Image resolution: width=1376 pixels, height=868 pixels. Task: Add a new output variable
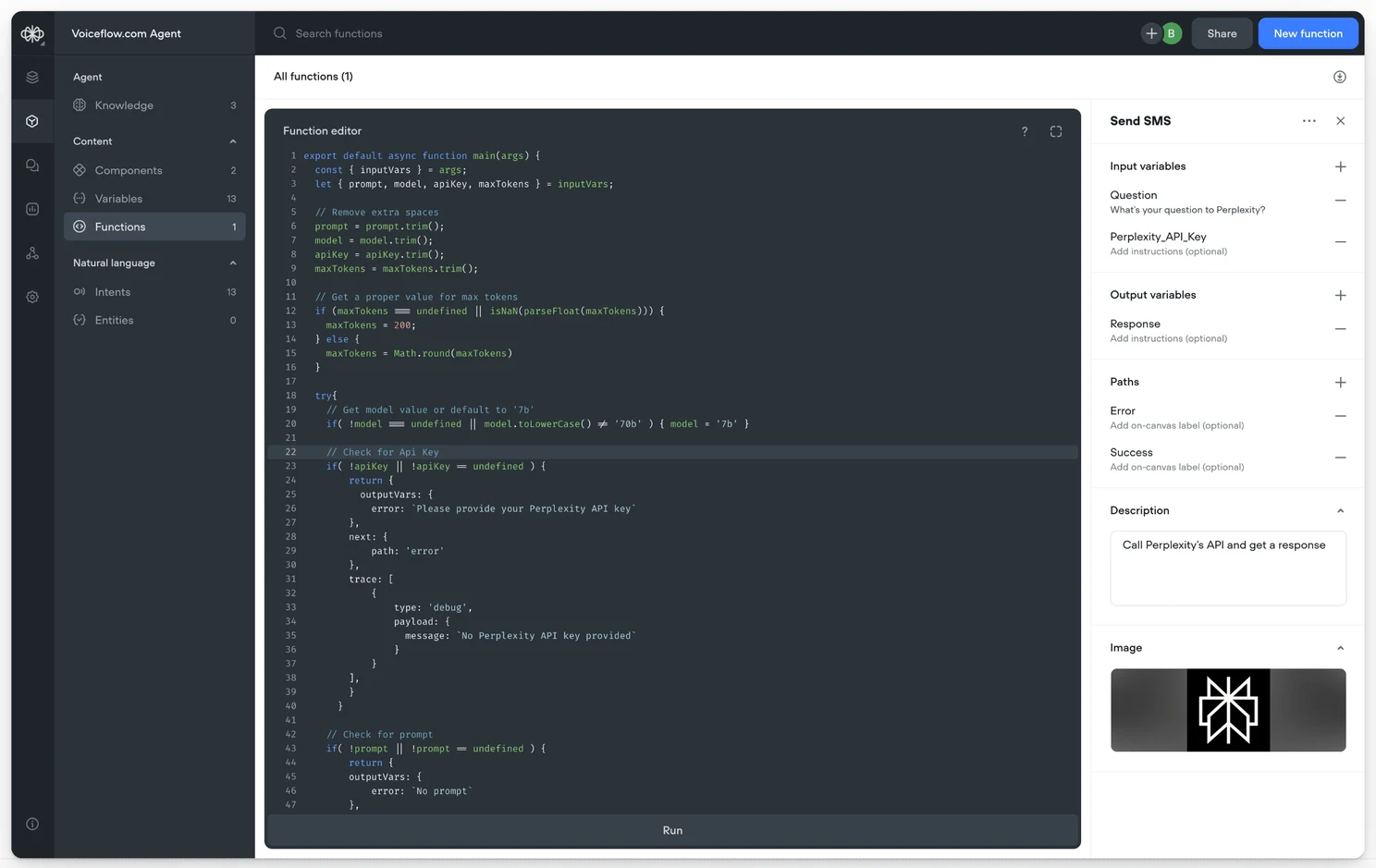(1341, 295)
